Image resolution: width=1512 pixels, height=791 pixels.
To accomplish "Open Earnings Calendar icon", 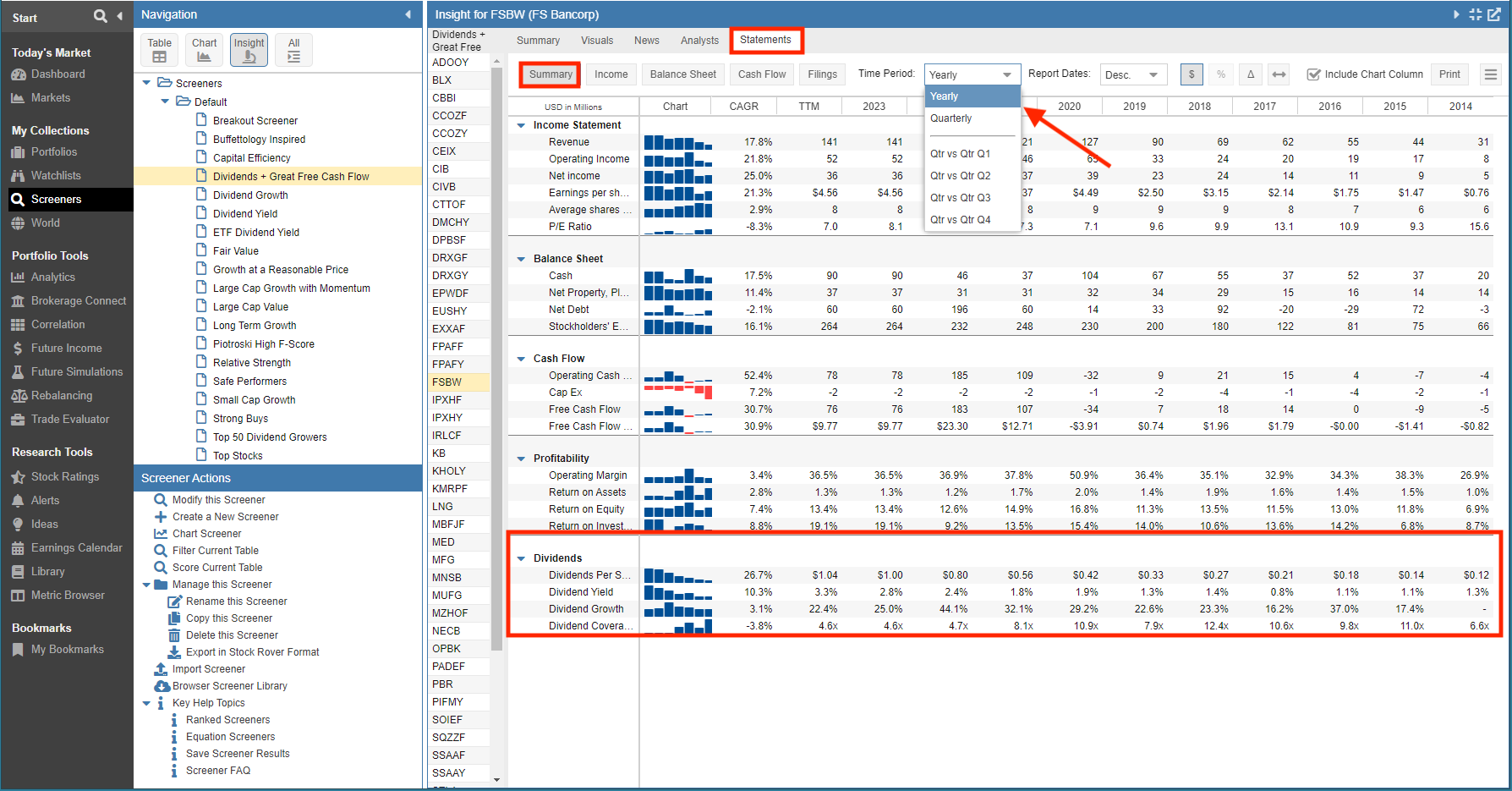I will [19, 548].
